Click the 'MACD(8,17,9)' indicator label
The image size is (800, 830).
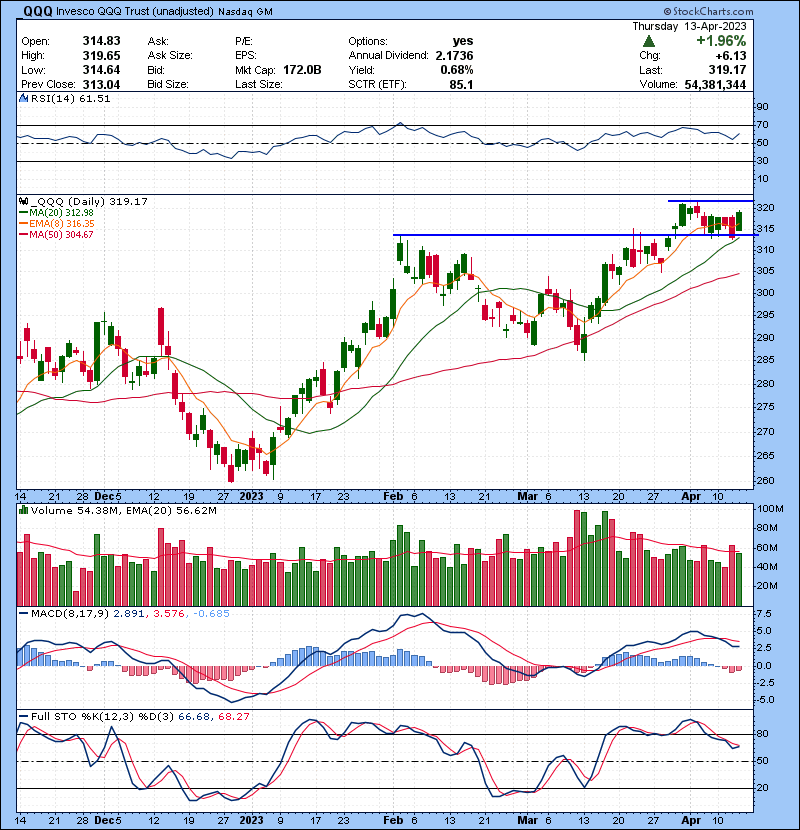coord(70,614)
